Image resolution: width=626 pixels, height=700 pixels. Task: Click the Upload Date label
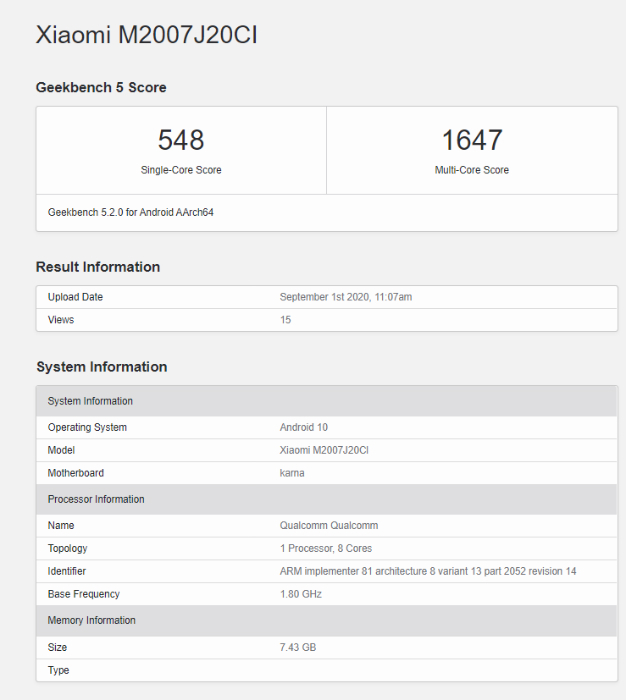pos(75,297)
